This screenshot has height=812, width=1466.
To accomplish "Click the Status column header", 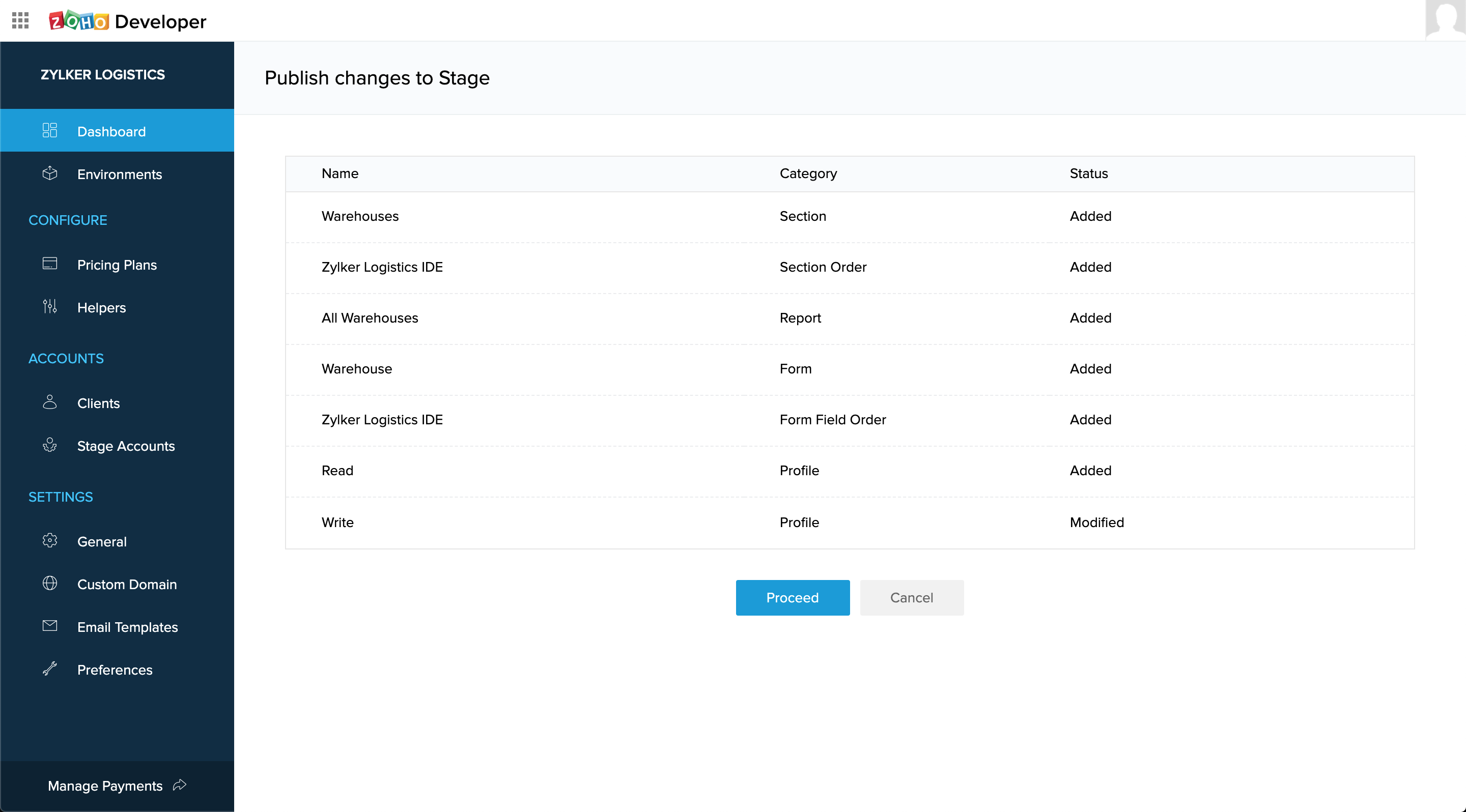I will coord(1088,173).
